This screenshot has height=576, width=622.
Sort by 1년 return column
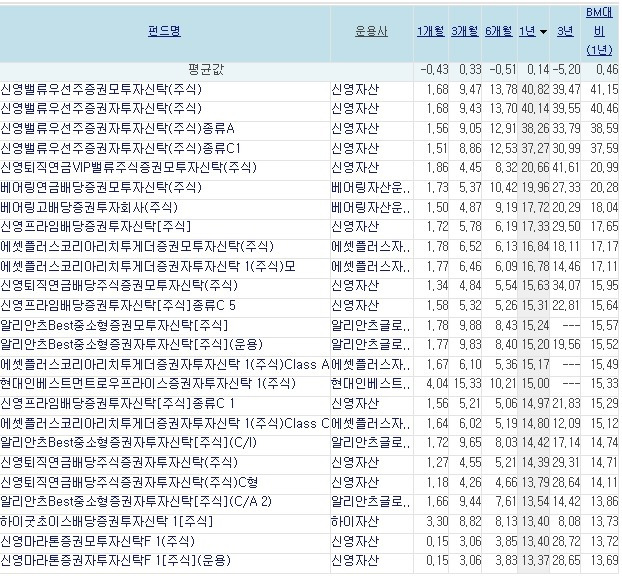pos(527,31)
